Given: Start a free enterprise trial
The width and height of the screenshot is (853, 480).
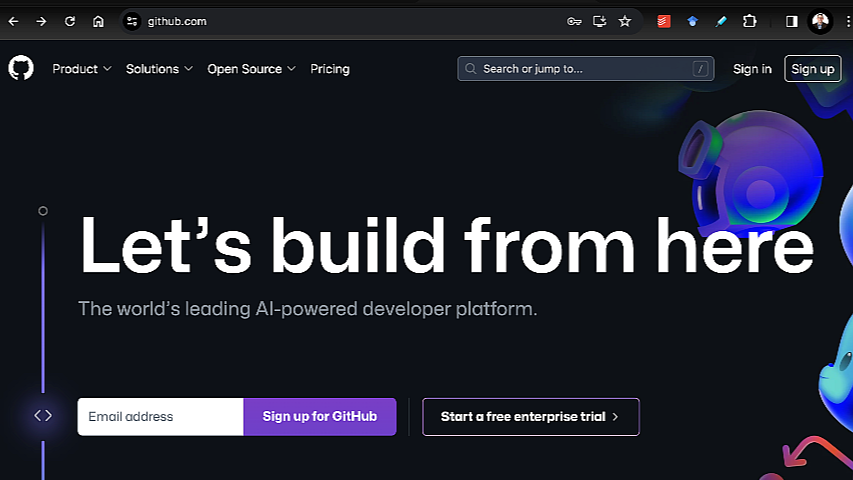Looking at the screenshot, I should pos(530,417).
